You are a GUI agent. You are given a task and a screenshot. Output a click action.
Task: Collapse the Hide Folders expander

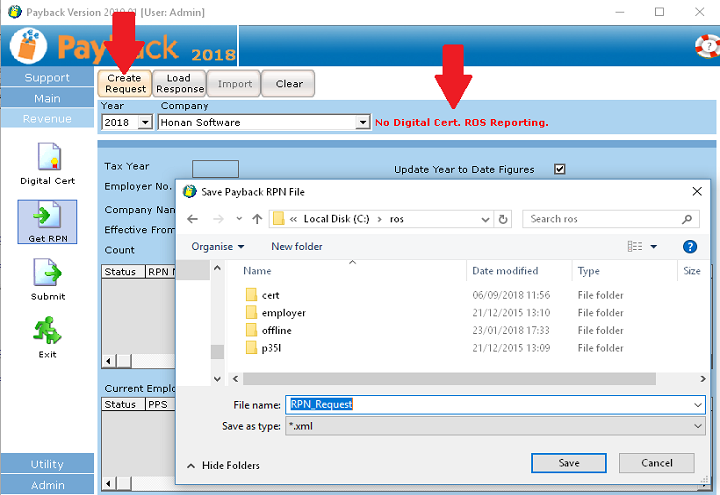click(223, 465)
